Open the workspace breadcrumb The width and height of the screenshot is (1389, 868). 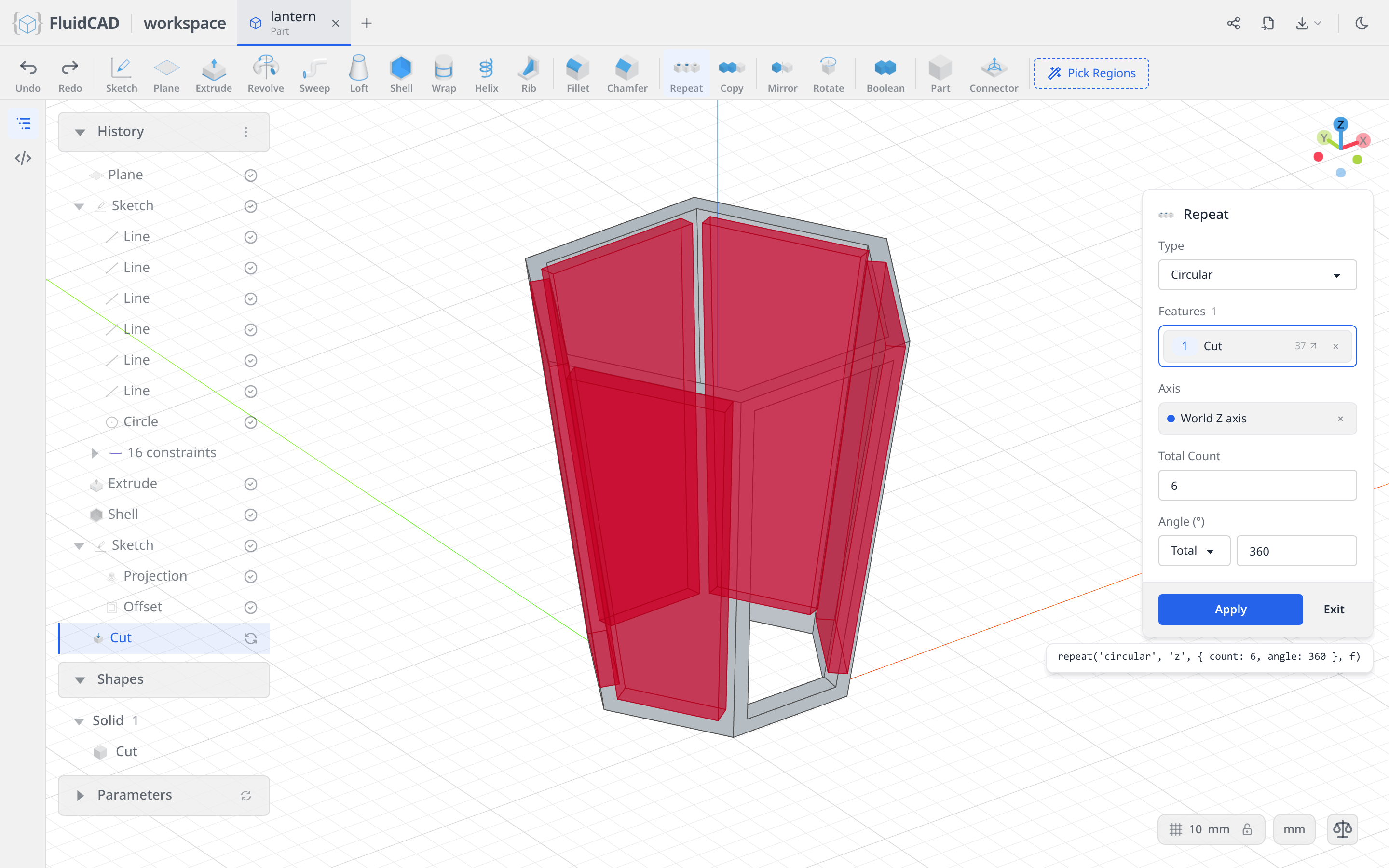(184, 23)
